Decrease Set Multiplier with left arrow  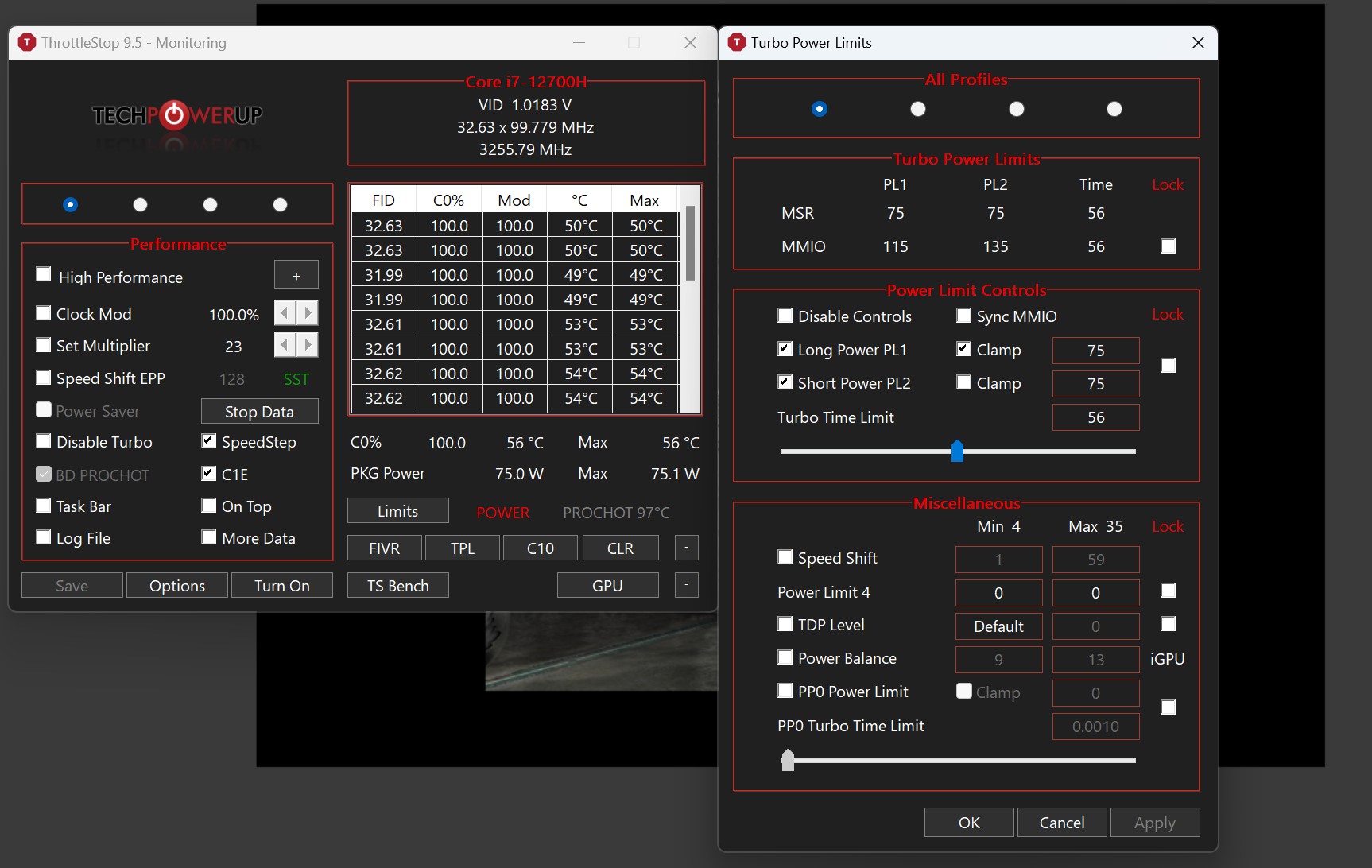tap(285, 345)
